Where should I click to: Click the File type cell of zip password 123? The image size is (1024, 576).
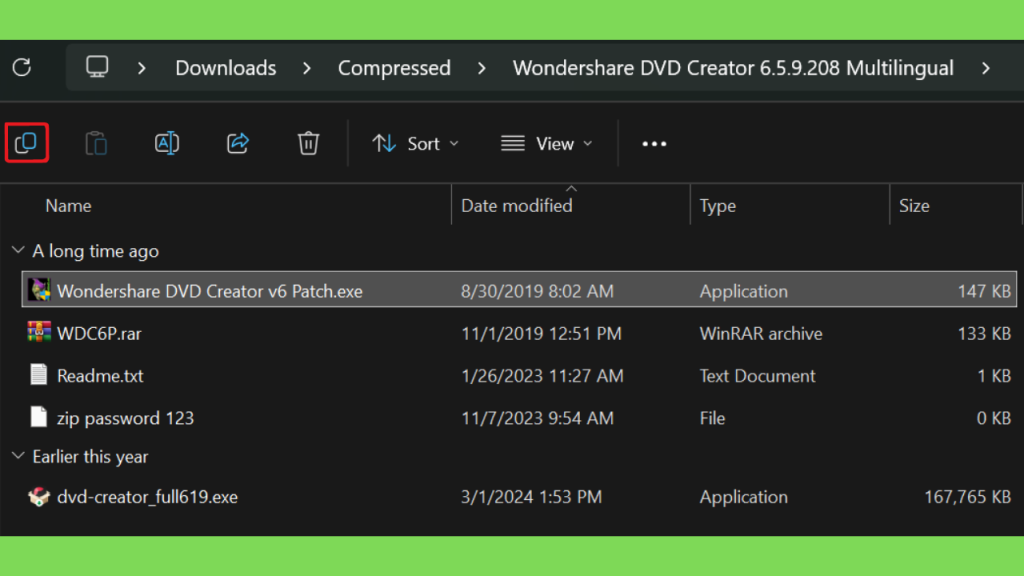point(712,418)
